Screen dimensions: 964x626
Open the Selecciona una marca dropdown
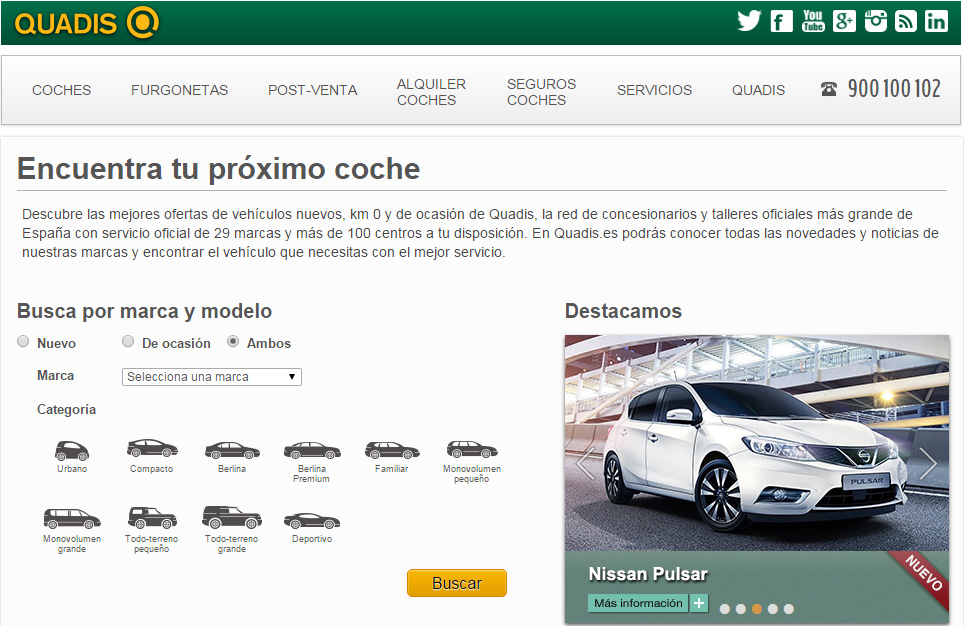point(211,376)
